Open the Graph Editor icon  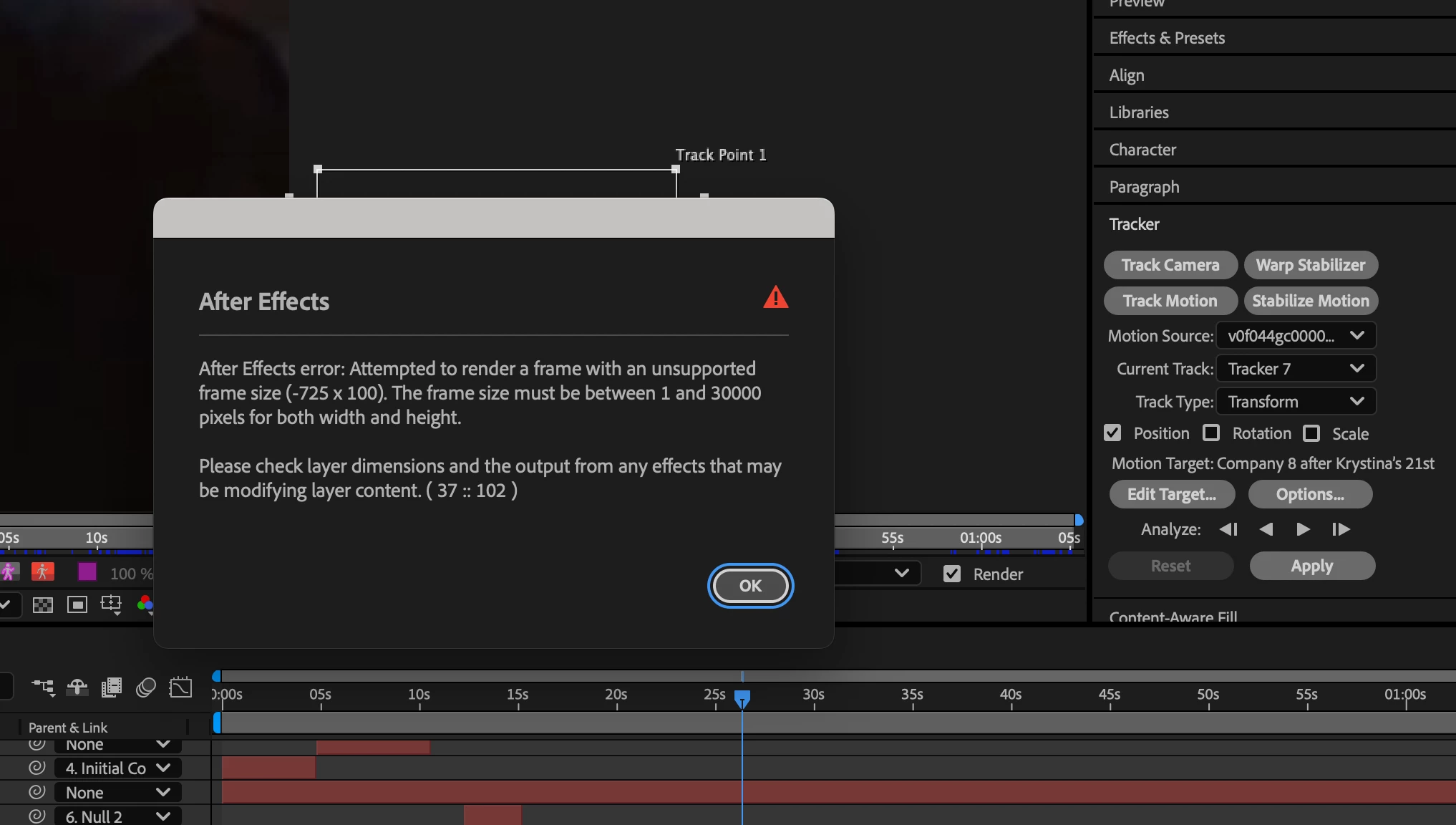(x=180, y=688)
